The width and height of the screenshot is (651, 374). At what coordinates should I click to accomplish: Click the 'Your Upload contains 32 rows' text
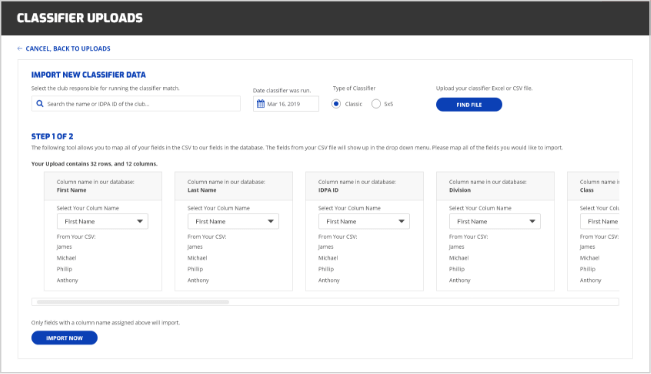pyautogui.click(x=94, y=164)
